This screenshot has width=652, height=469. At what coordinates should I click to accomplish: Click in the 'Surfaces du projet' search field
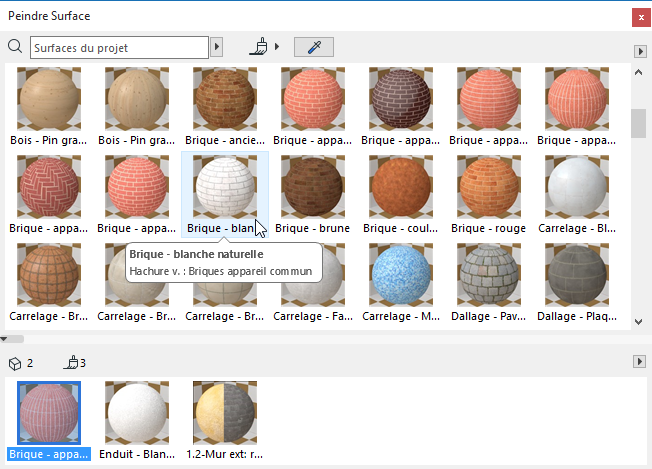tap(118, 47)
